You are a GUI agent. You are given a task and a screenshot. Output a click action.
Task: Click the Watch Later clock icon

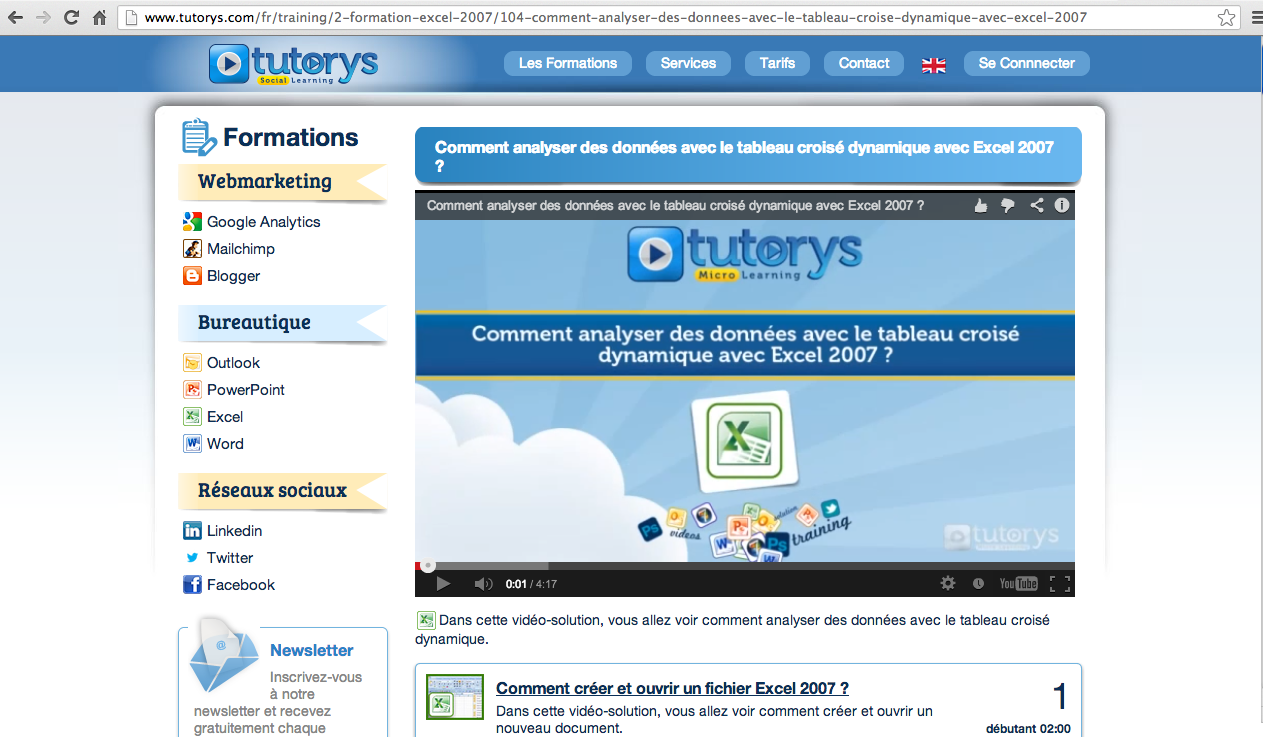tap(978, 584)
